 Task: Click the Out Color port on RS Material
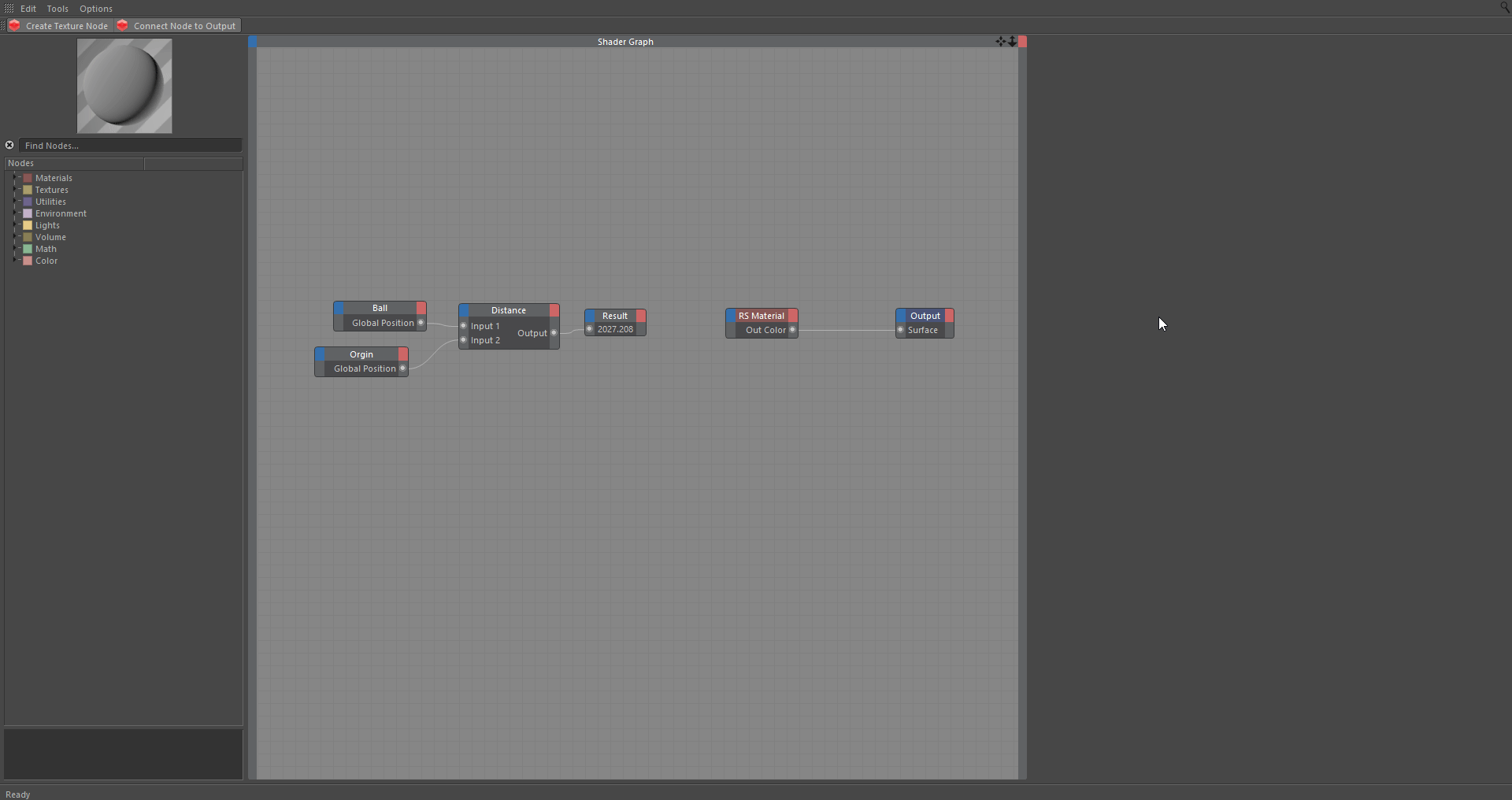click(792, 330)
